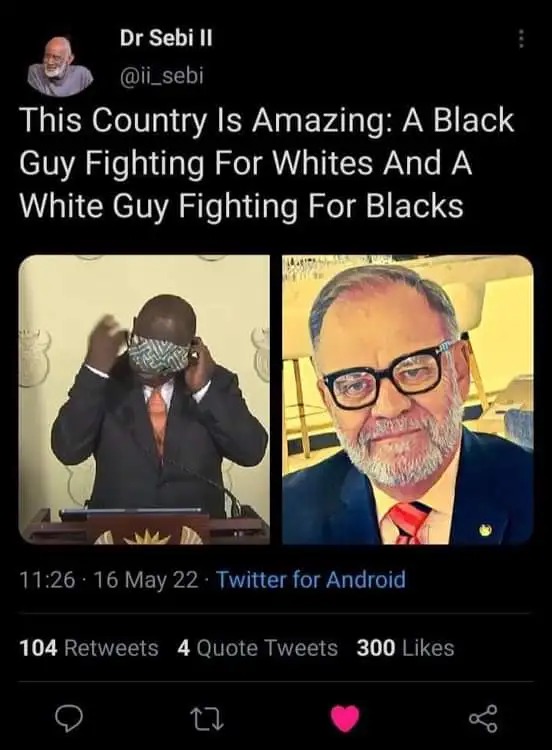Click the patterned face mask in left photo
The height and width of the screenshot is (750, 552).
(x=158, y=355)
